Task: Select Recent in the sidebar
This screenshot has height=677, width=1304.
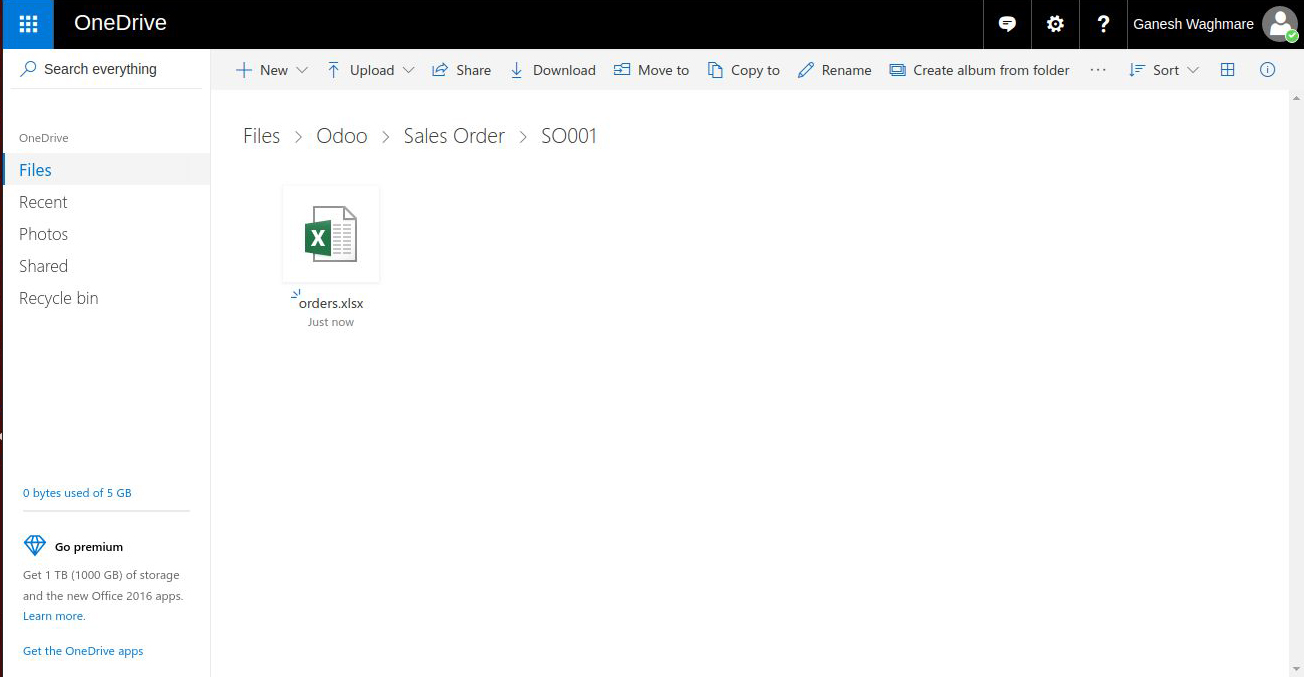Action: (107, 202)
